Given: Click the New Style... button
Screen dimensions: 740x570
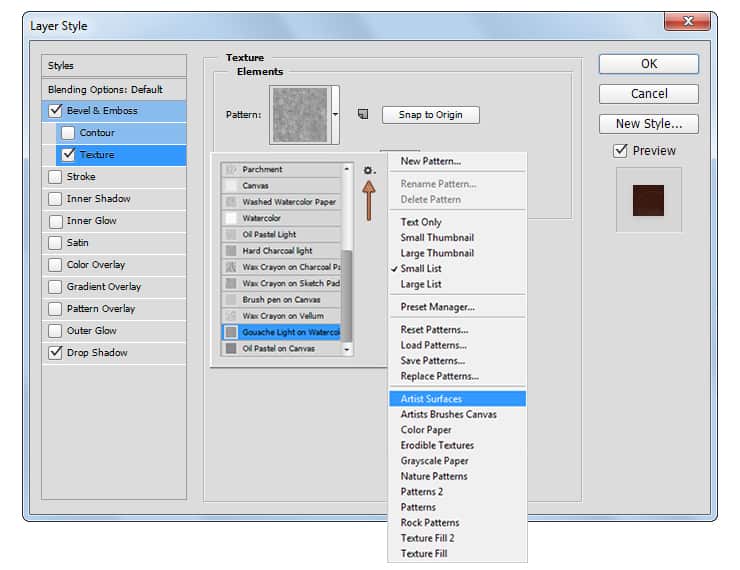Looking at the screenshot, I should click(x=648, y=124).
